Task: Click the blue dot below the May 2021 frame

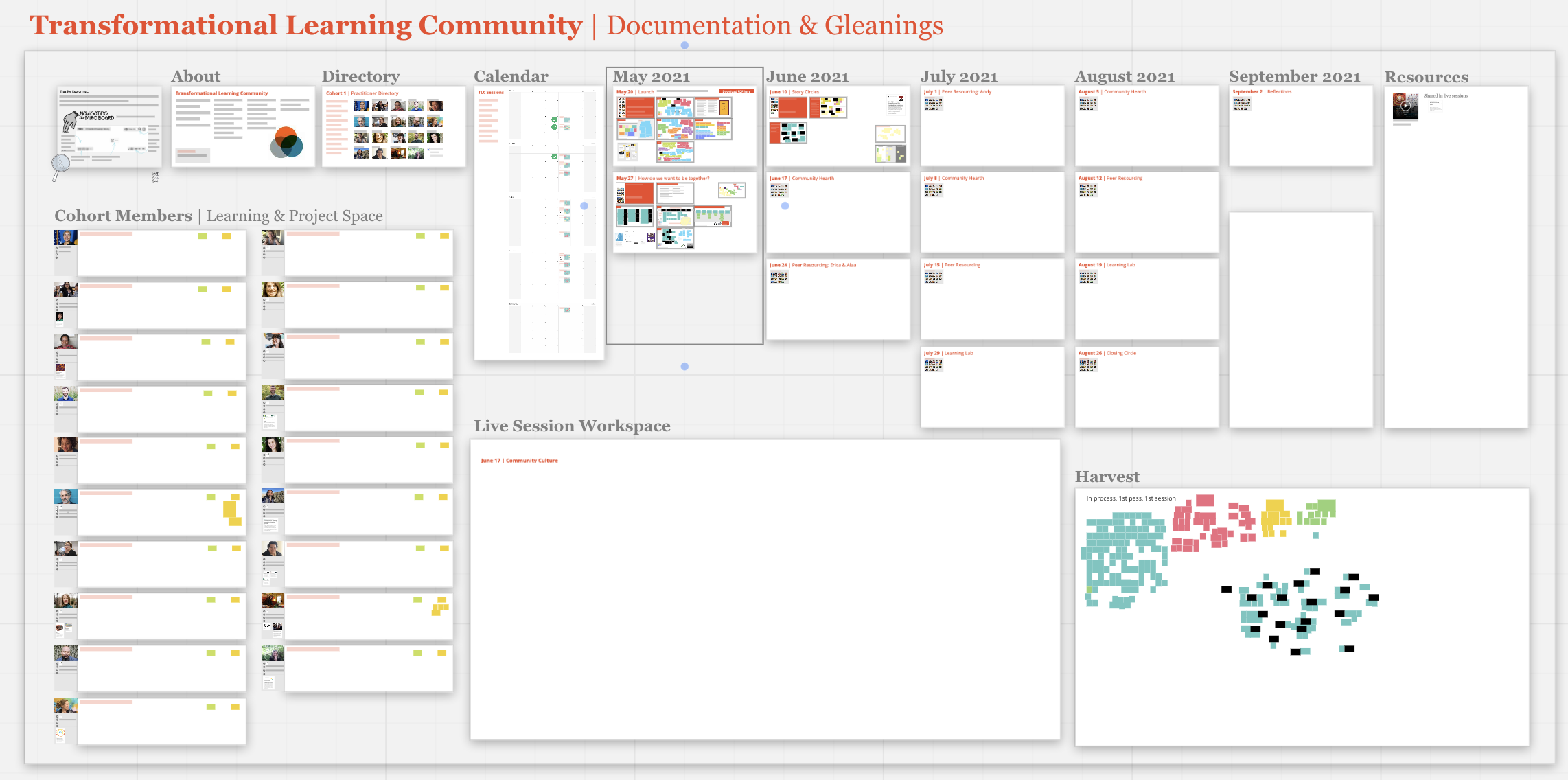Action: click(684, 367)
